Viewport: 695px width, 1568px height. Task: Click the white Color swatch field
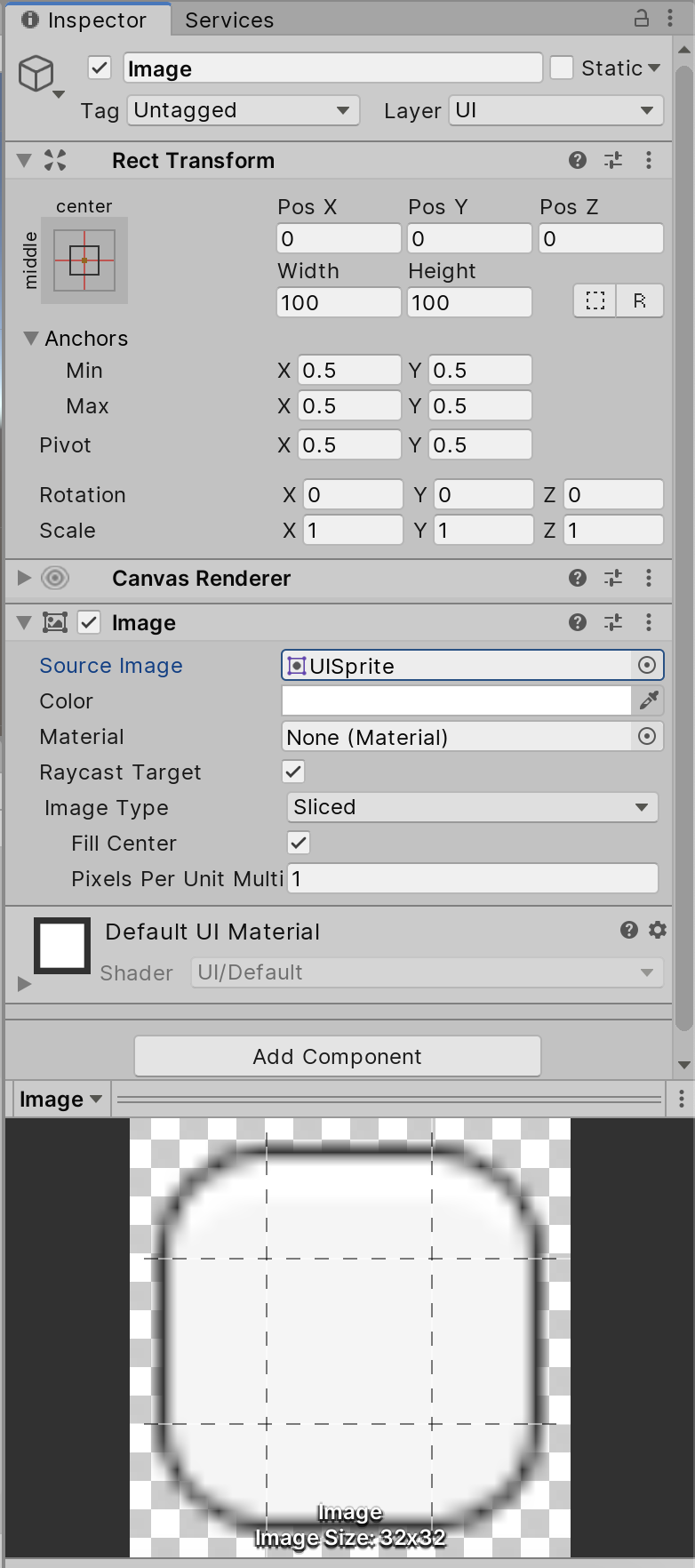pyautogui.click(x=456, y=700)
